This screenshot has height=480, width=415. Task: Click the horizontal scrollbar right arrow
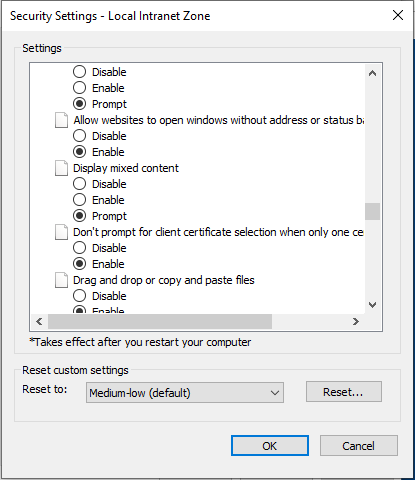(x=356, y=321)
